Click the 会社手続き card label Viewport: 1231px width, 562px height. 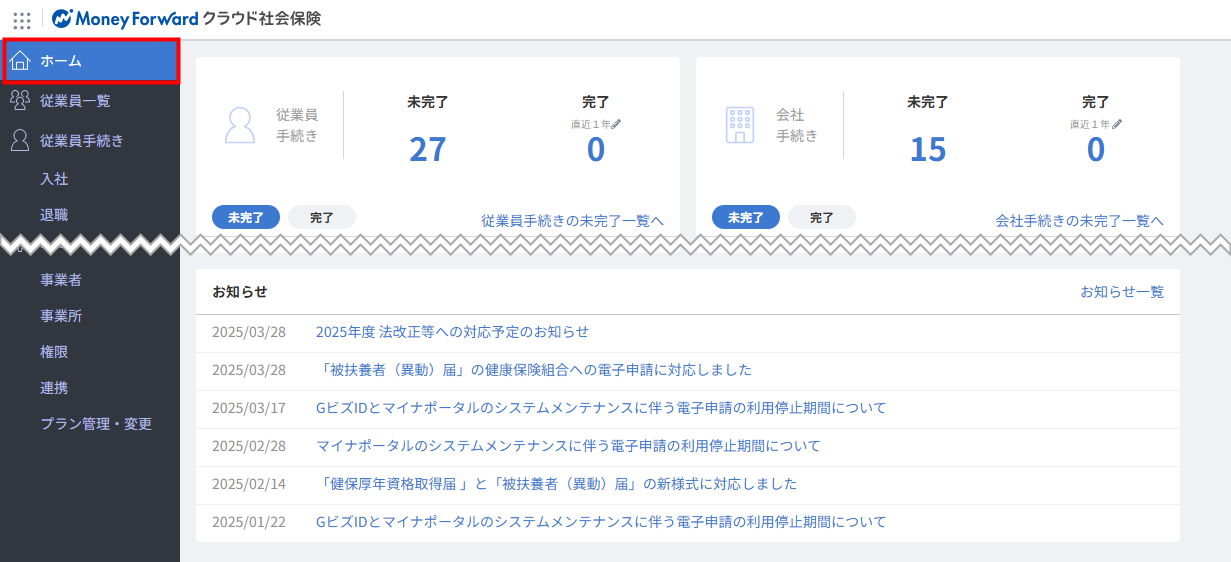coord(797,125)
